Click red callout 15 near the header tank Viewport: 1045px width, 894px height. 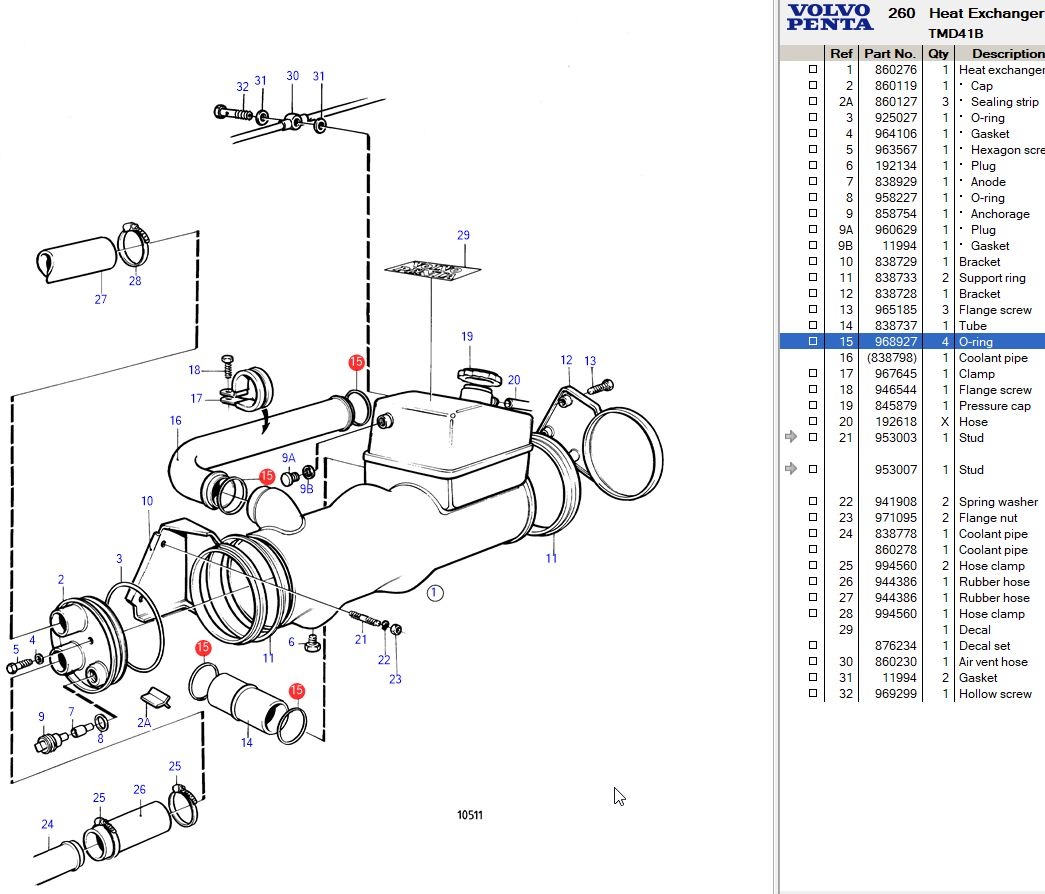click(356, 362)
